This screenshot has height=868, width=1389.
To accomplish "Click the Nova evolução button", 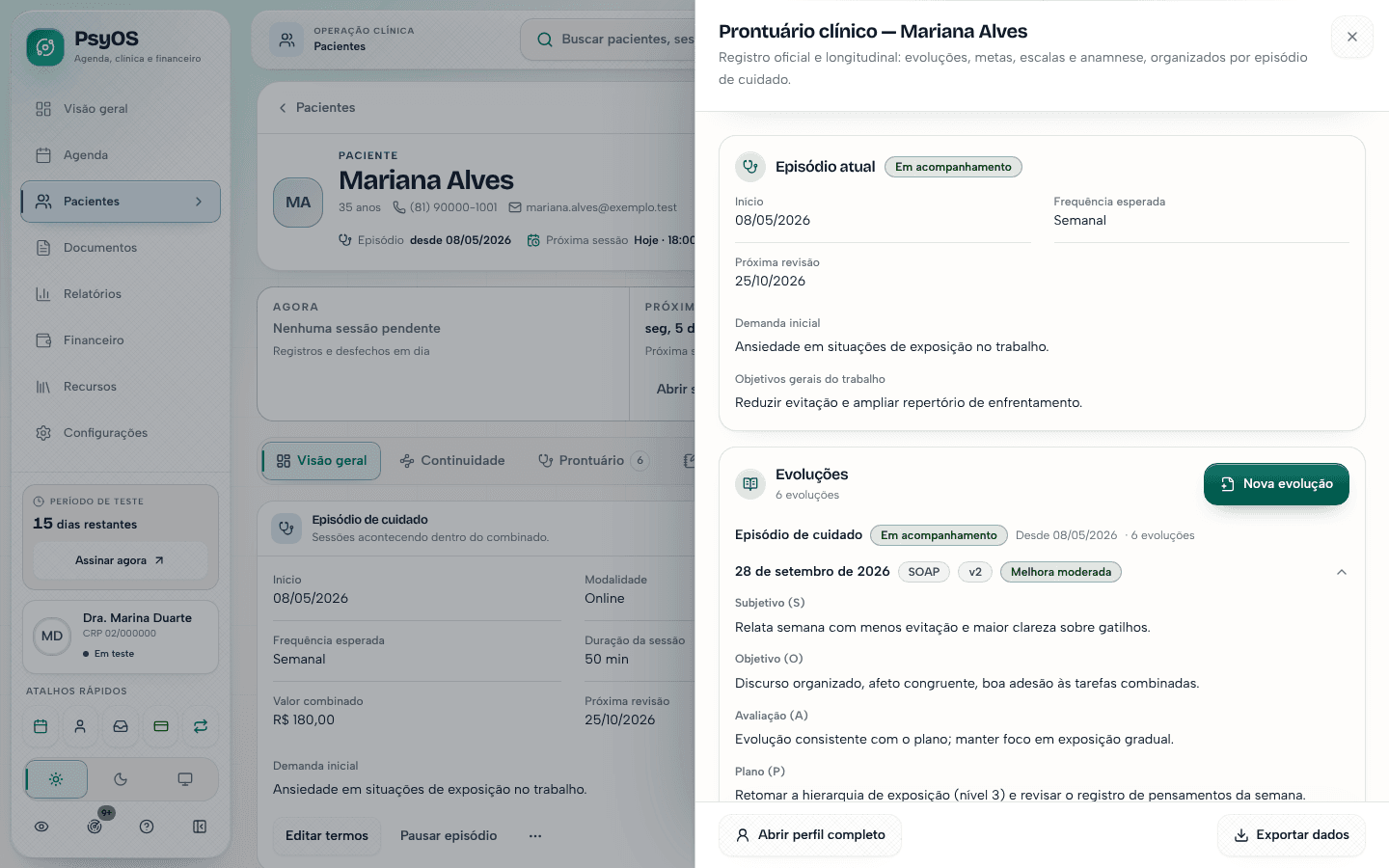I will 1276,484.
